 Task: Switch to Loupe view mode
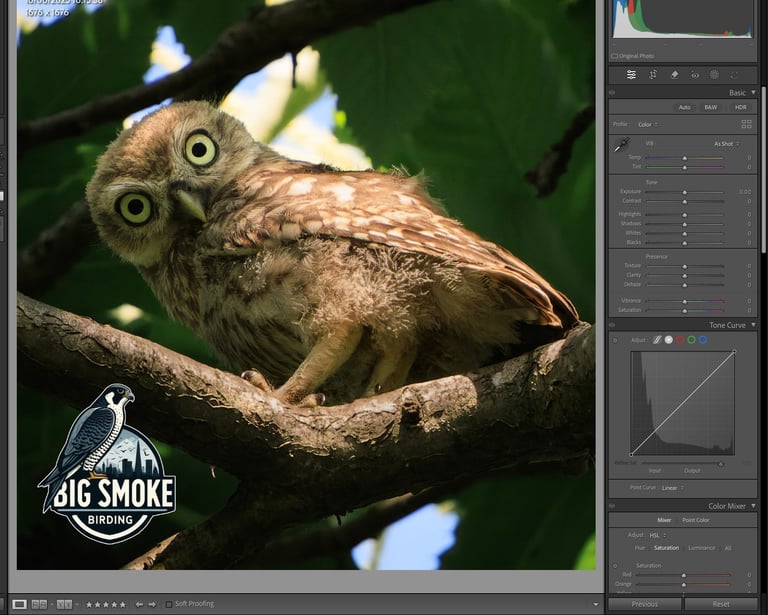click(x=20, y=604)
